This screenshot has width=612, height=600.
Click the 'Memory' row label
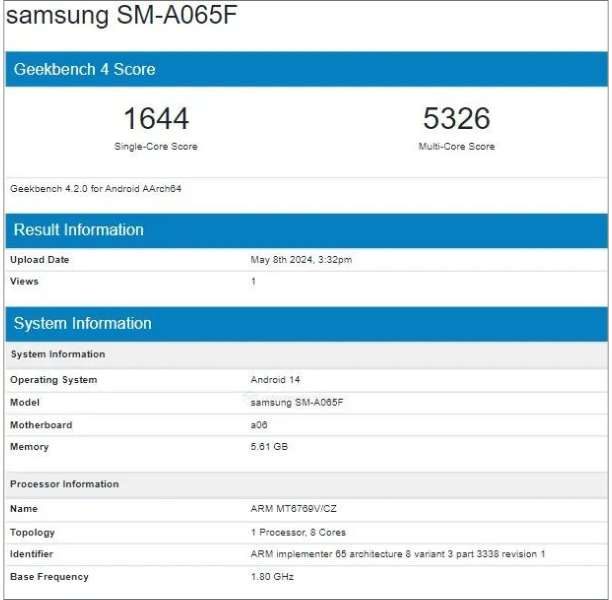pos(29,447)
